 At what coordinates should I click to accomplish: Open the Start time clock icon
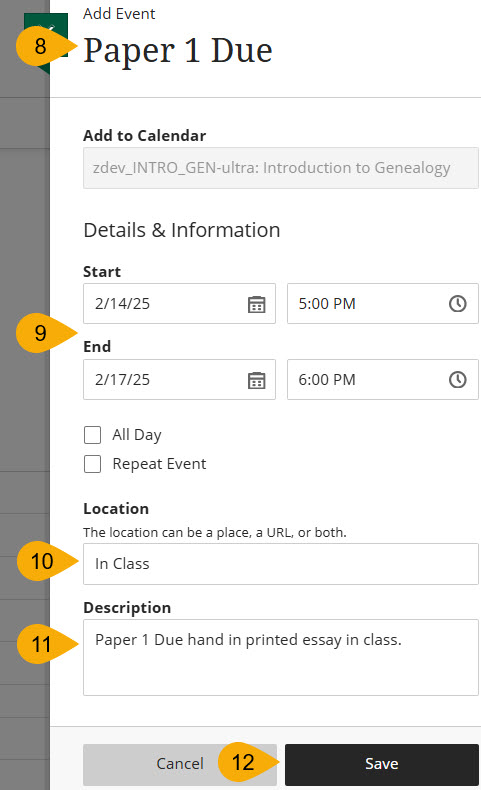[x=457, y=304]
